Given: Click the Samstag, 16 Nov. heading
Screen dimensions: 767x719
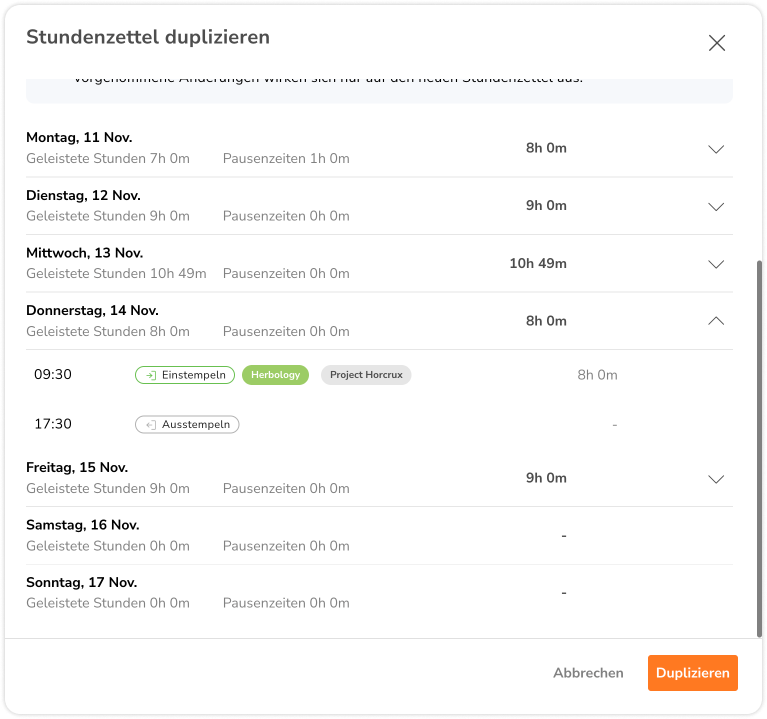Looking at the screenshot, I should [83, 525].
